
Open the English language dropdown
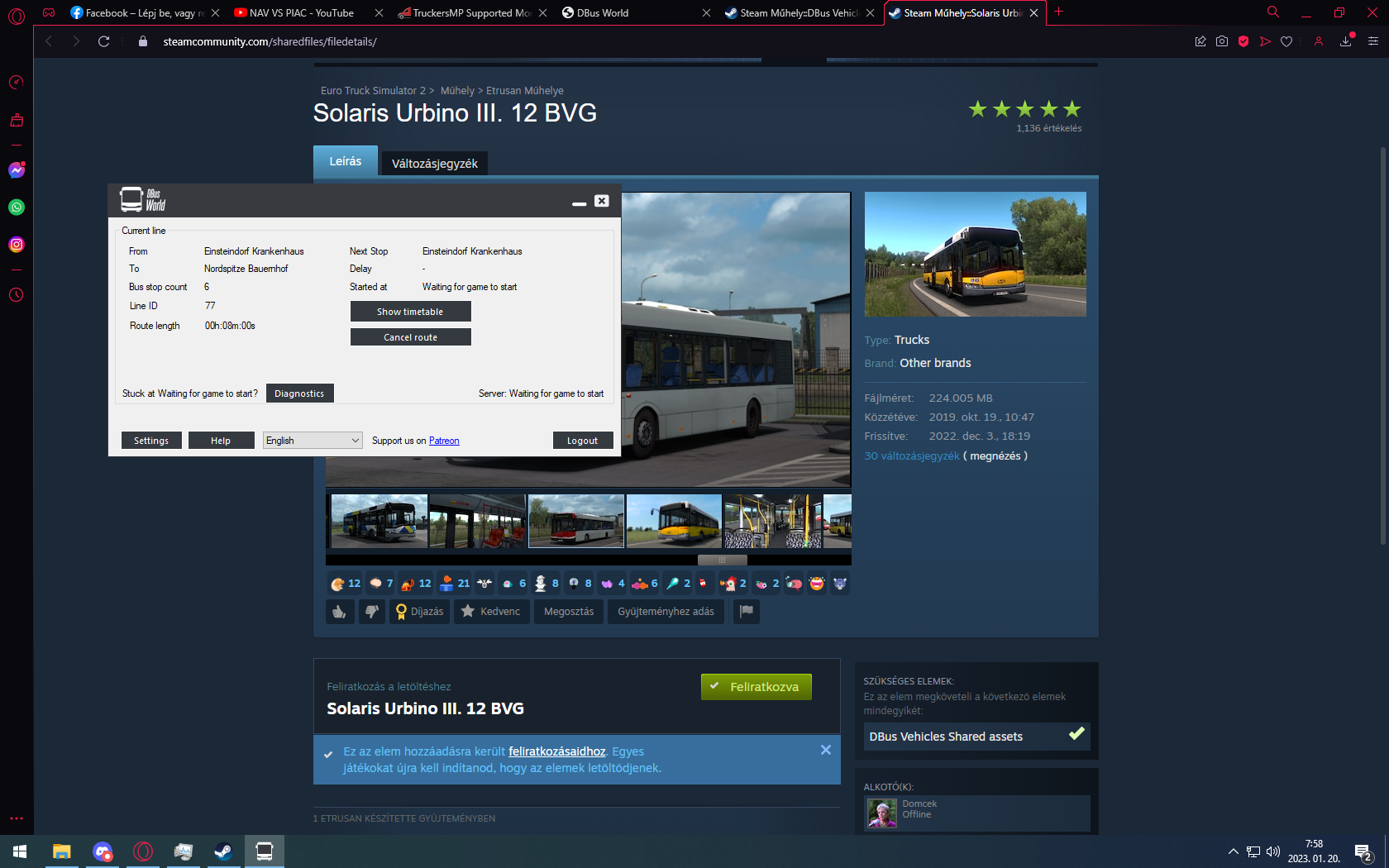point(313,441)
